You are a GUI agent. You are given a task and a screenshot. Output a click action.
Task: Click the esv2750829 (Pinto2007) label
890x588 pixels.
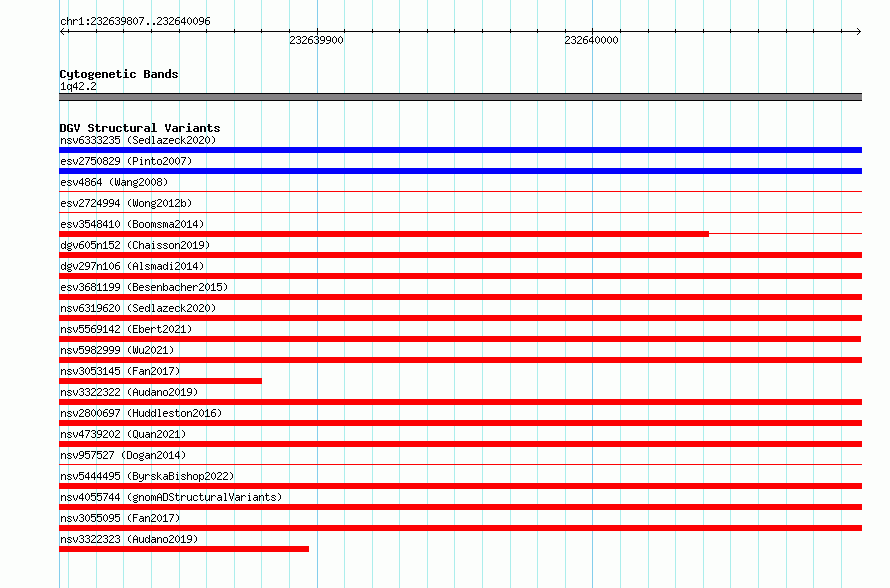[126, 161]
